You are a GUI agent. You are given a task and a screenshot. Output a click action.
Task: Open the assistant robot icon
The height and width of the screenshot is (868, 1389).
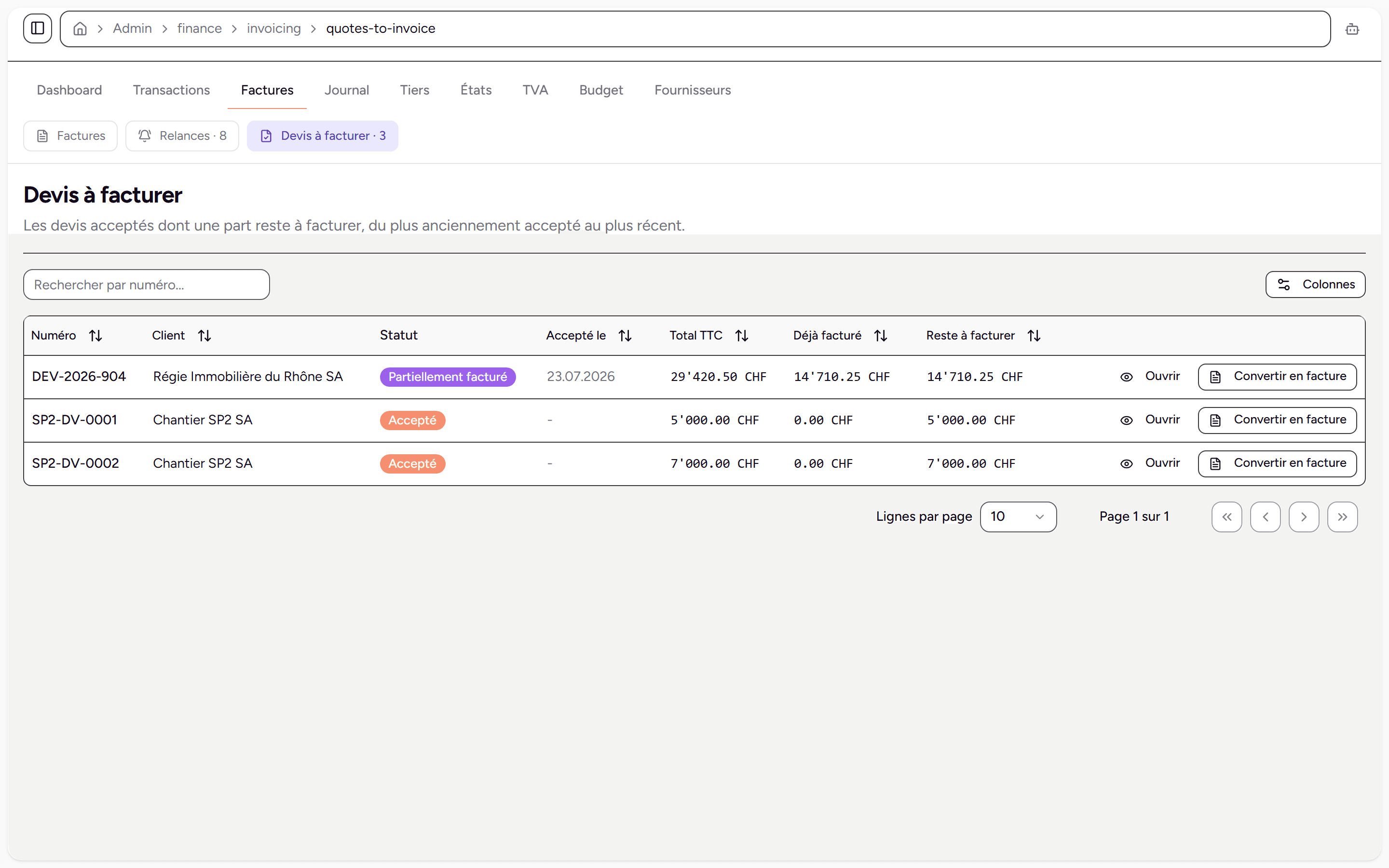pos(1352,29)
